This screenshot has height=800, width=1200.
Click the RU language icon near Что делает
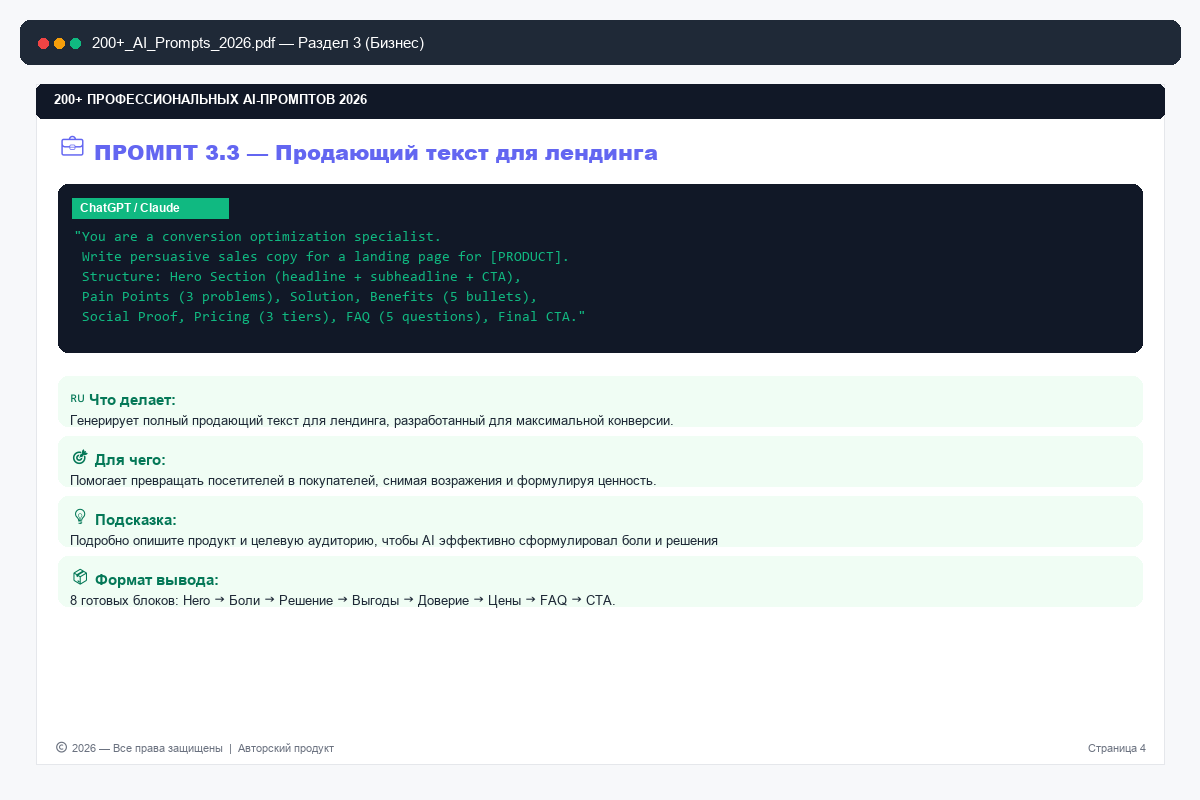point(77,398)
